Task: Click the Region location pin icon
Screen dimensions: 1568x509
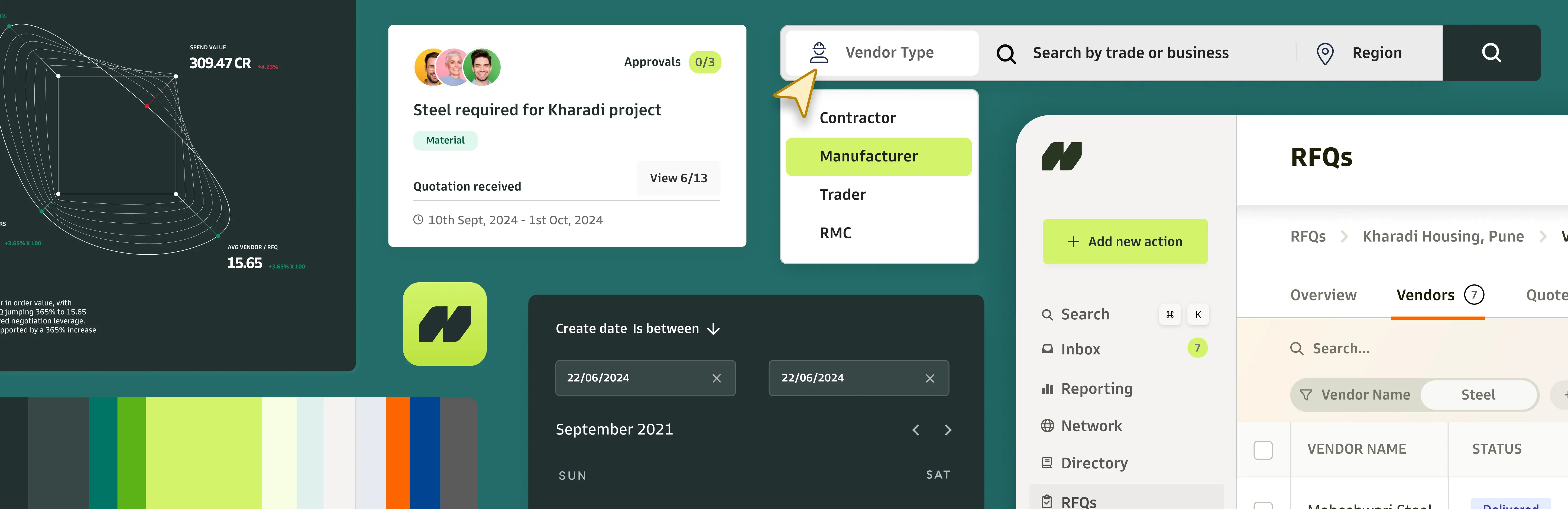Action: point(1325,54)
